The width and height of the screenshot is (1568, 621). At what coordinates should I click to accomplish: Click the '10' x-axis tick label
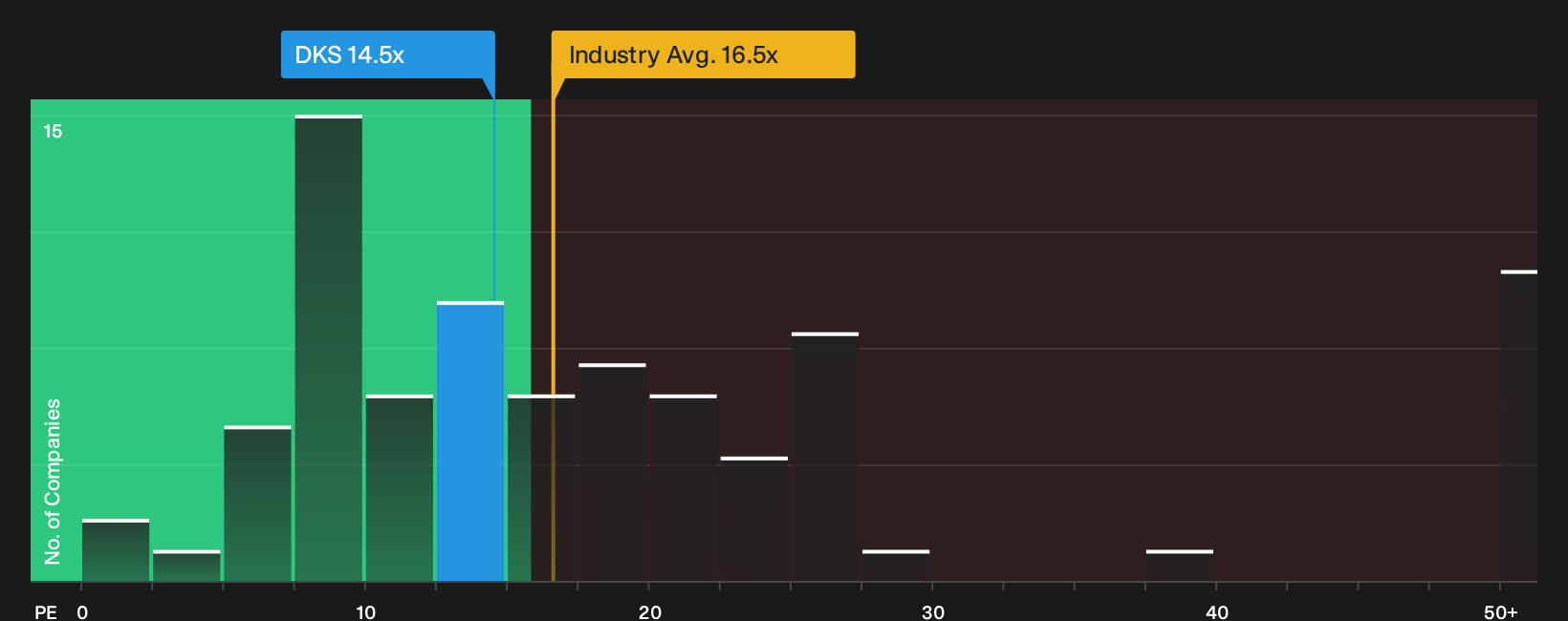[x=366, y=612]
